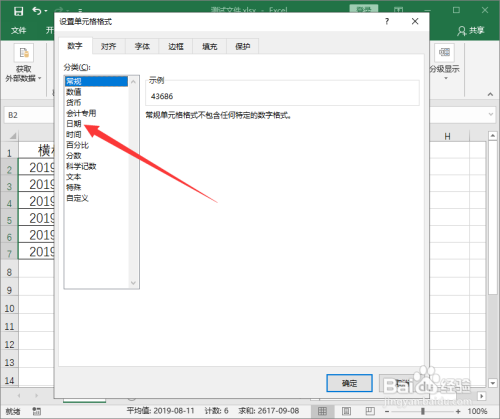This screenshot has height=419, width=500.
Task: Click horizontal scroll right arrow
Action: [x=481, y=396]
